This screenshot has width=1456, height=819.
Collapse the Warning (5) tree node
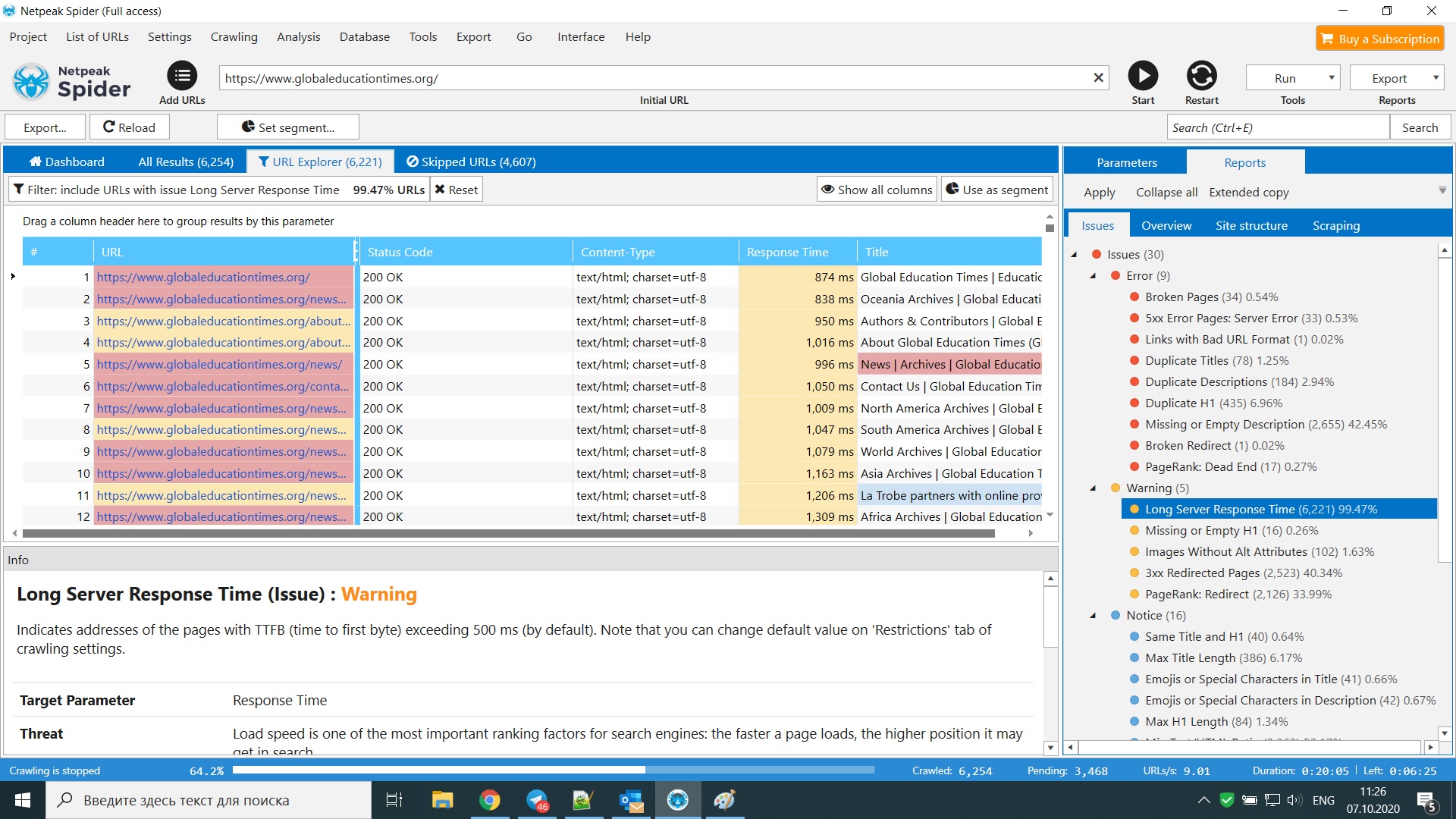click(1093, 488)
